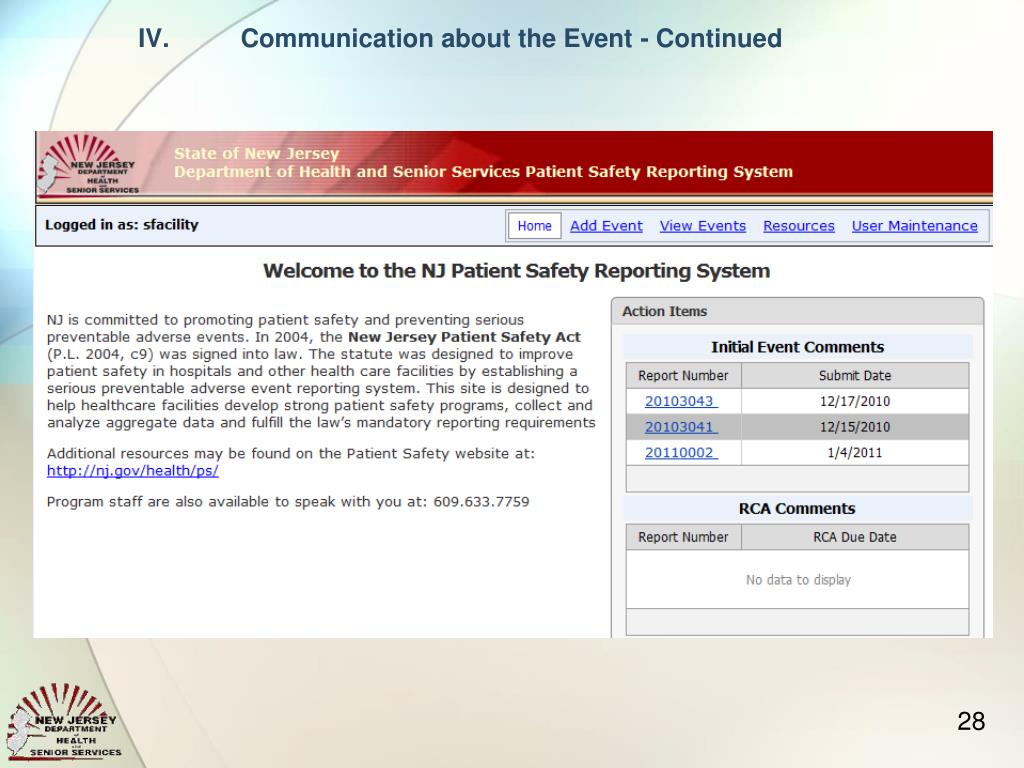Click NJ Health logo at slide bottom
The image size is (1024, 768).
tap(63, 721)
